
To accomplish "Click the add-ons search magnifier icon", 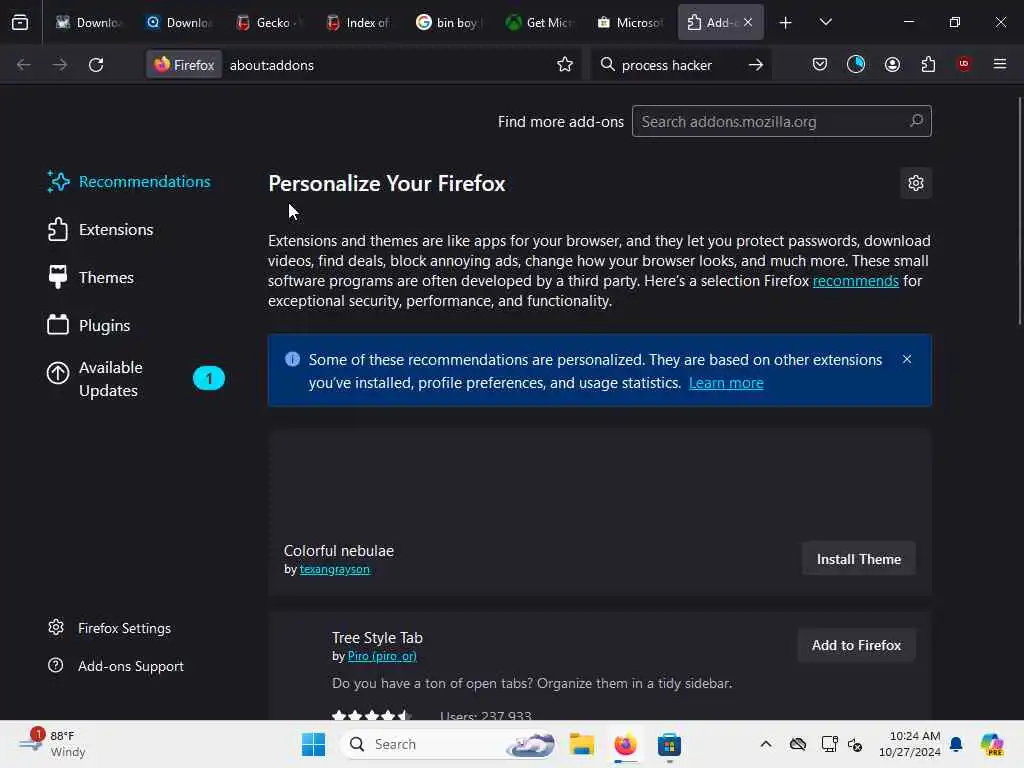I will (x=916, y=121).
